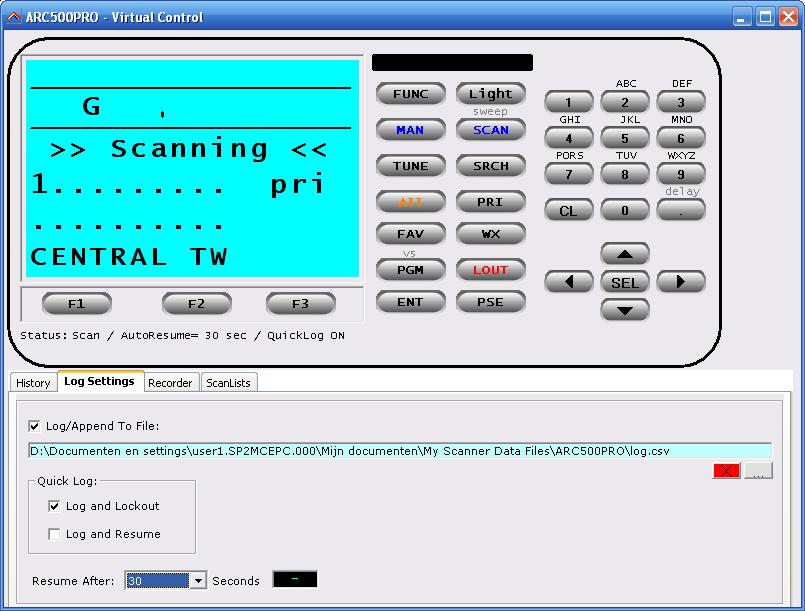The width and height of the screenshot is (805, 611).
Task: Click keypad digit 1
Action: (x=568, y=102)
